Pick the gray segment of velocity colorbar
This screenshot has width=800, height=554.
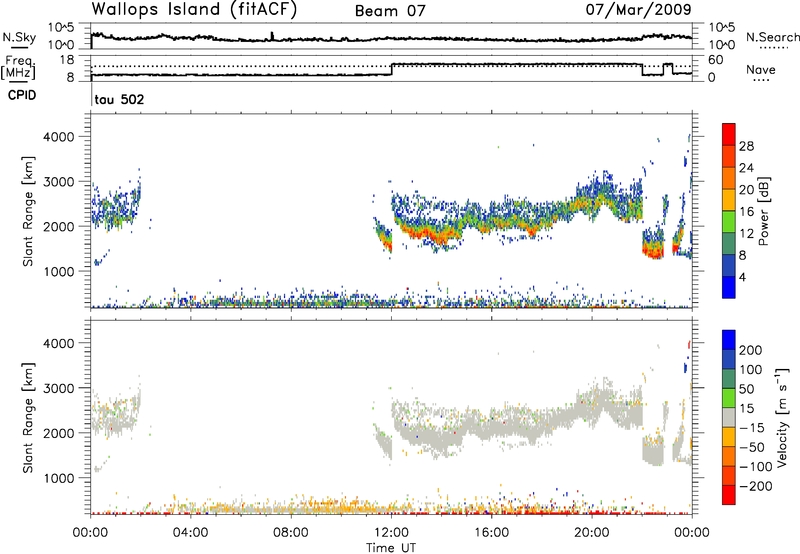pyautogui.click(x=729, y=417)
